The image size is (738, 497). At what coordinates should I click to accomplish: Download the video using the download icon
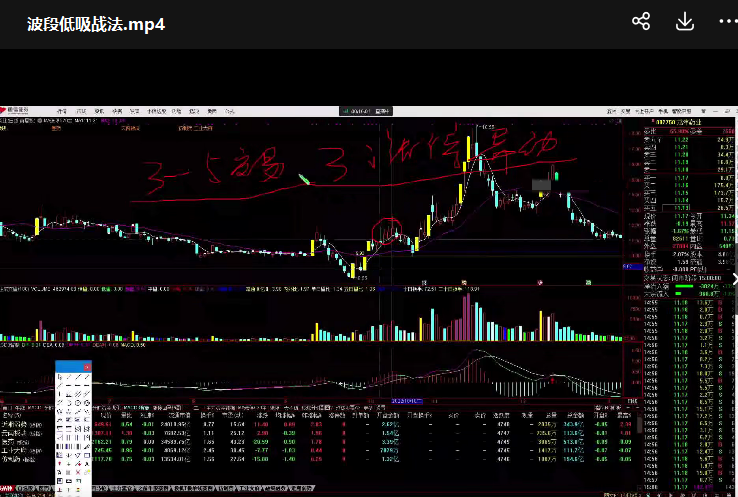click(x=685, y=22)
